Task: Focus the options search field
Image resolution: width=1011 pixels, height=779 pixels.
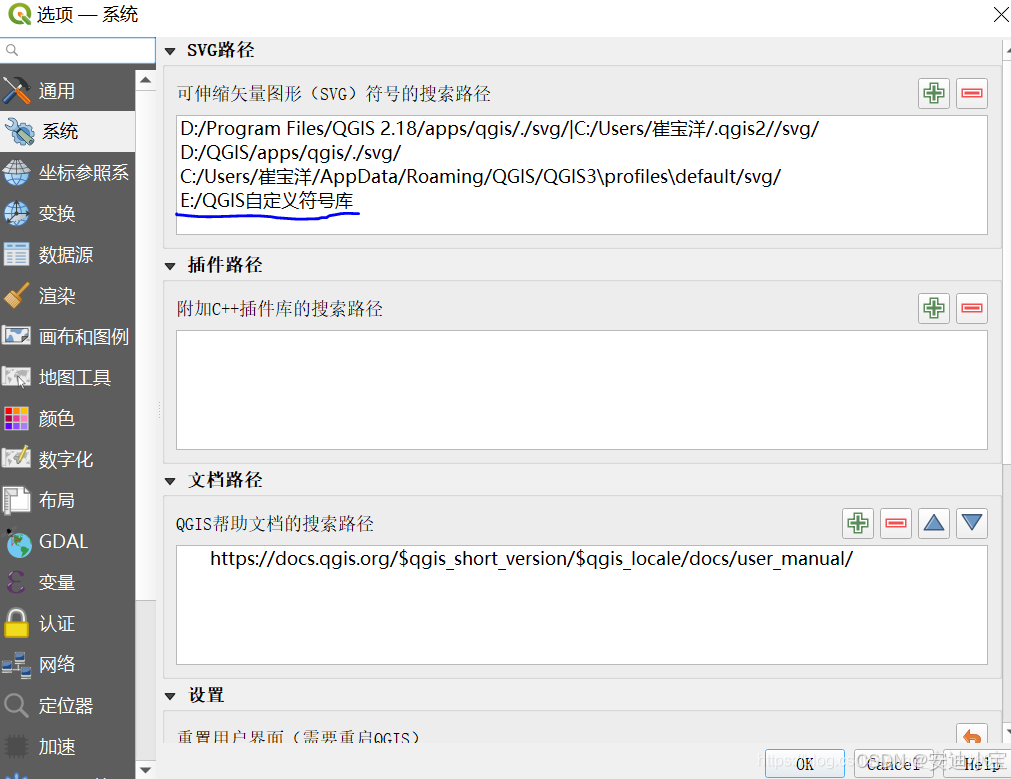Action: click(x=77, y=50)
